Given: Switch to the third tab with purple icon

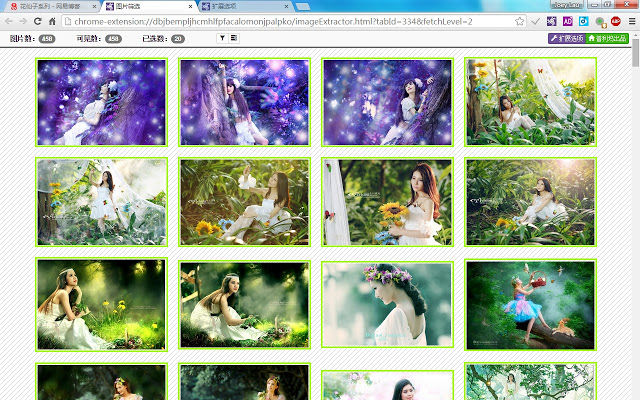Looking at the screenshot, I should [x=244, y=7].
